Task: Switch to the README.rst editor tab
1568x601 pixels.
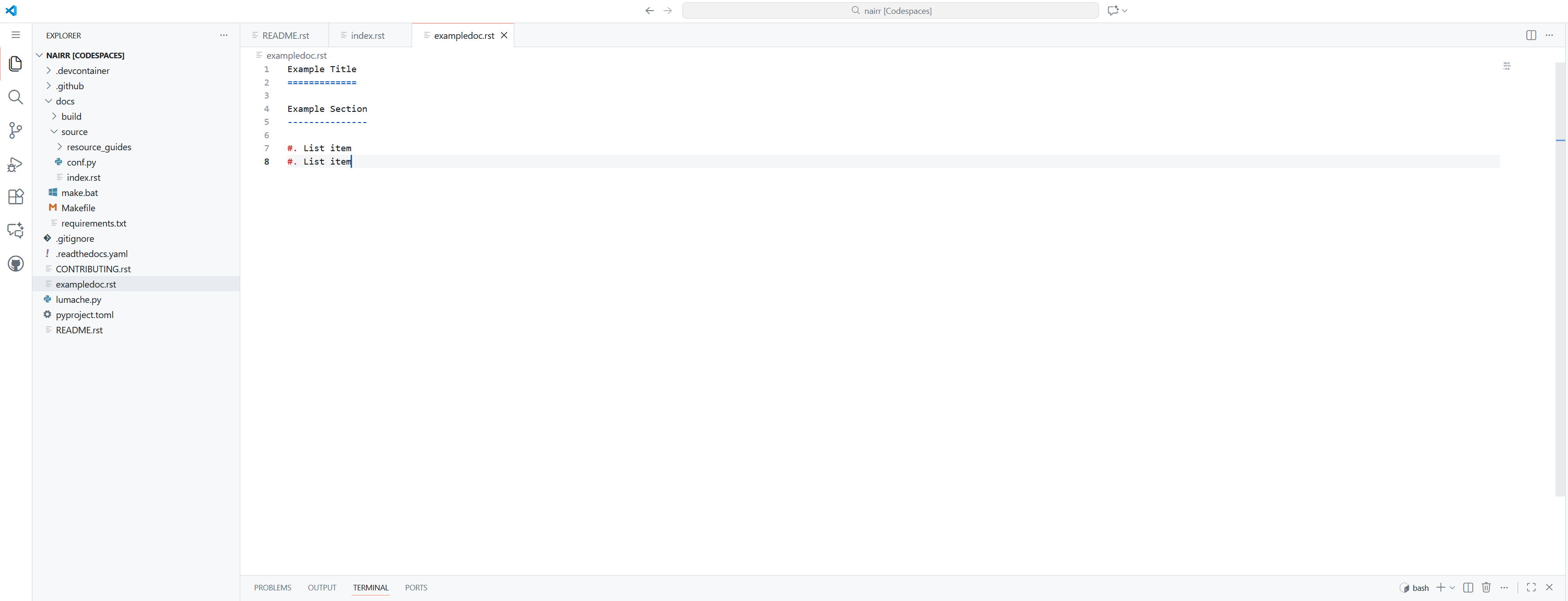Action: [285, 35]
